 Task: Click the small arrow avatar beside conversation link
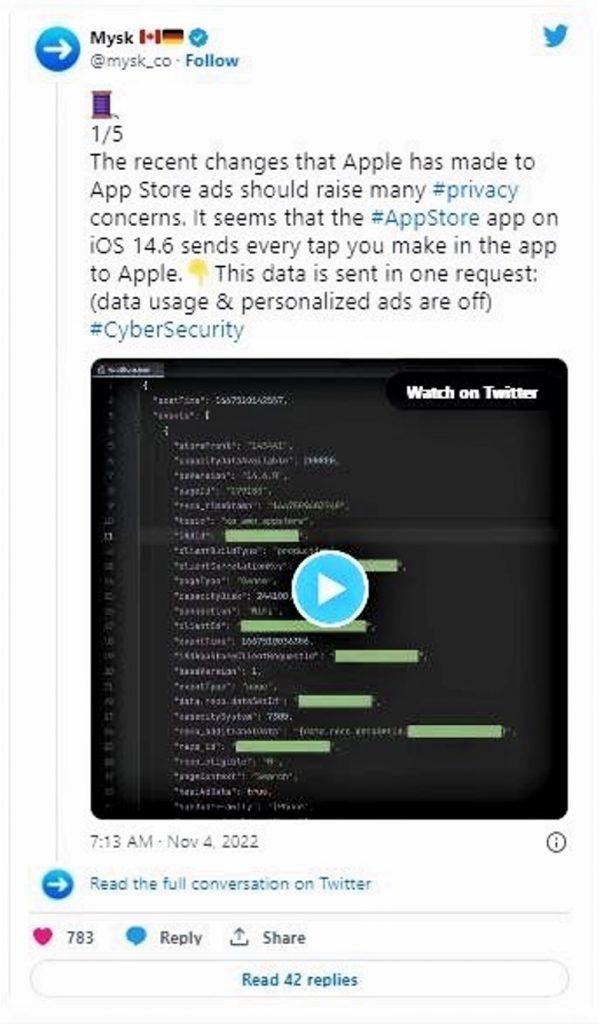57,884
